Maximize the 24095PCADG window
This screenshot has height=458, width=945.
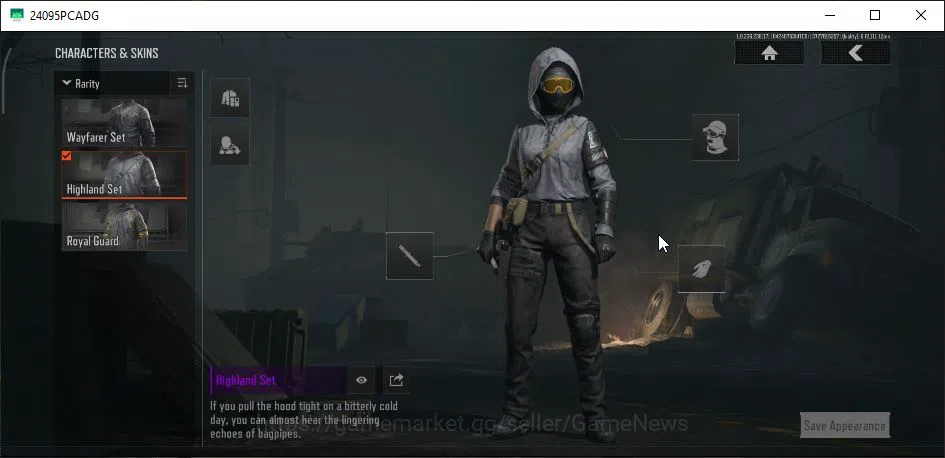[875, 15]
